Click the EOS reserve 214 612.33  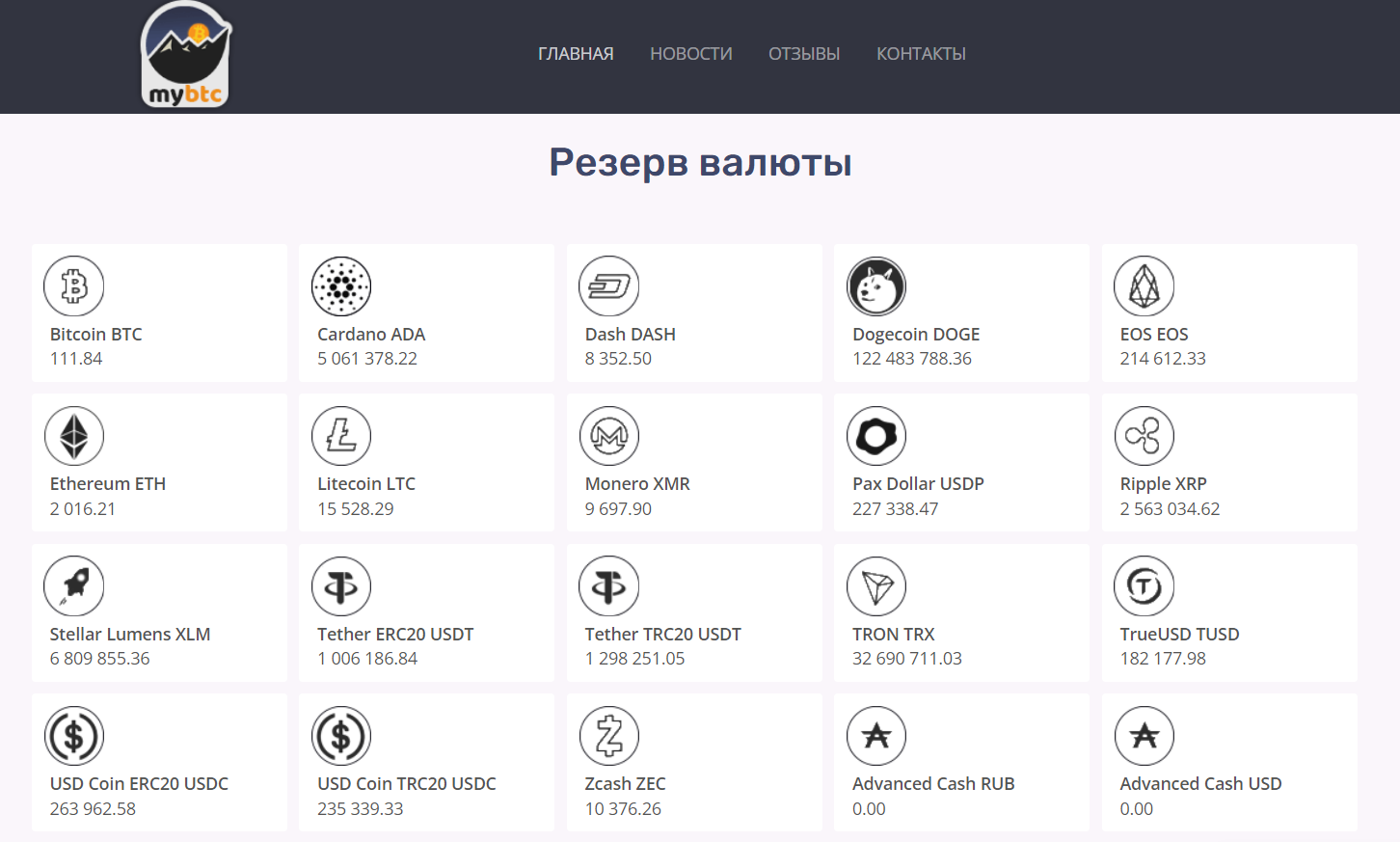tap(1163, 359)
